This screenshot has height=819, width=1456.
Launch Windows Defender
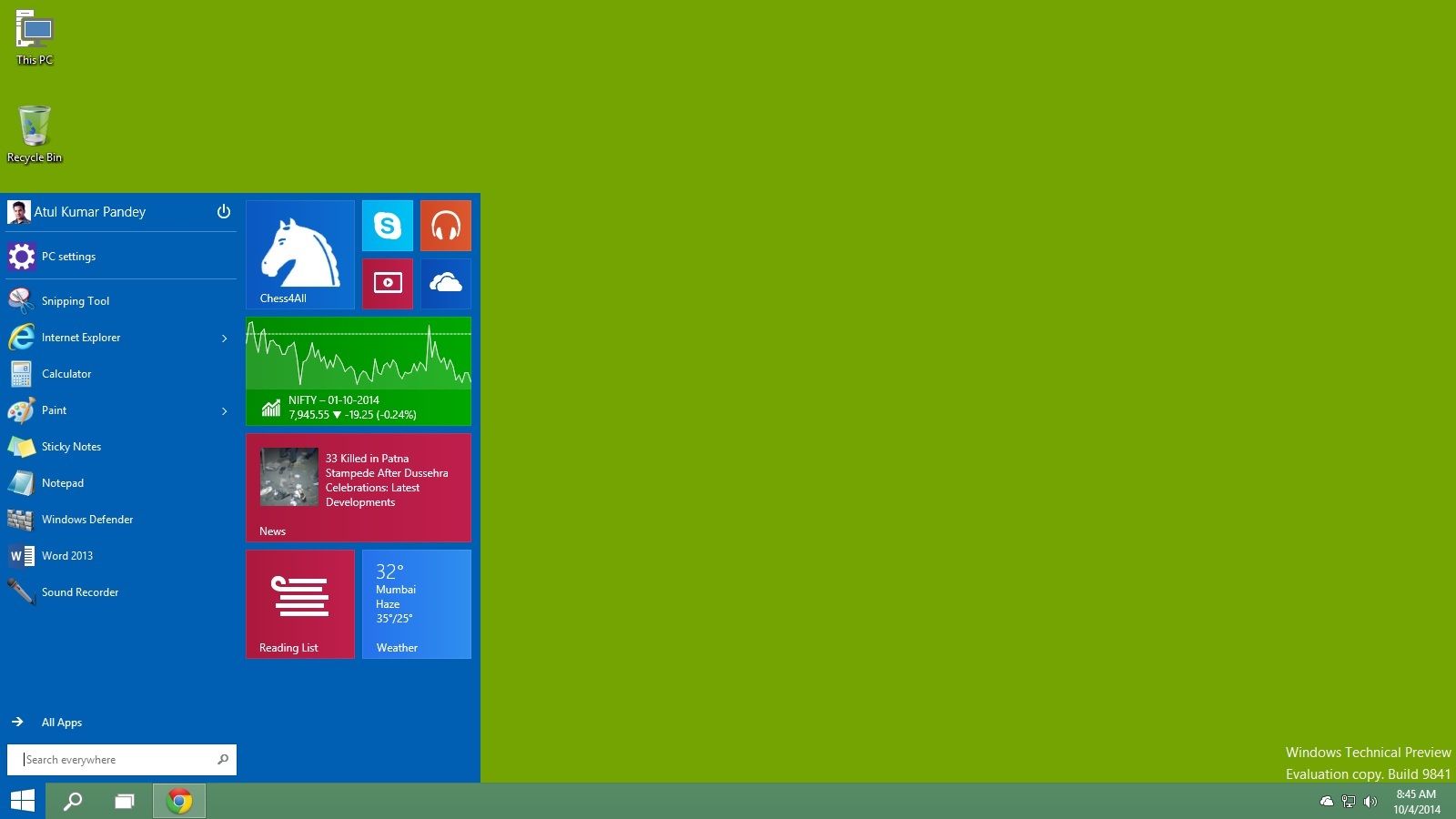pos(121,520)
